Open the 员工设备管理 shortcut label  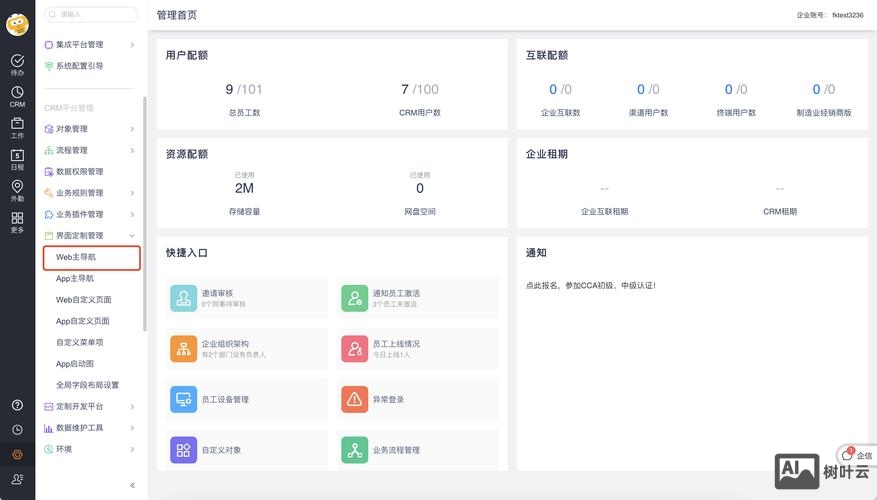pyautogui.click(x=225, y=399)
